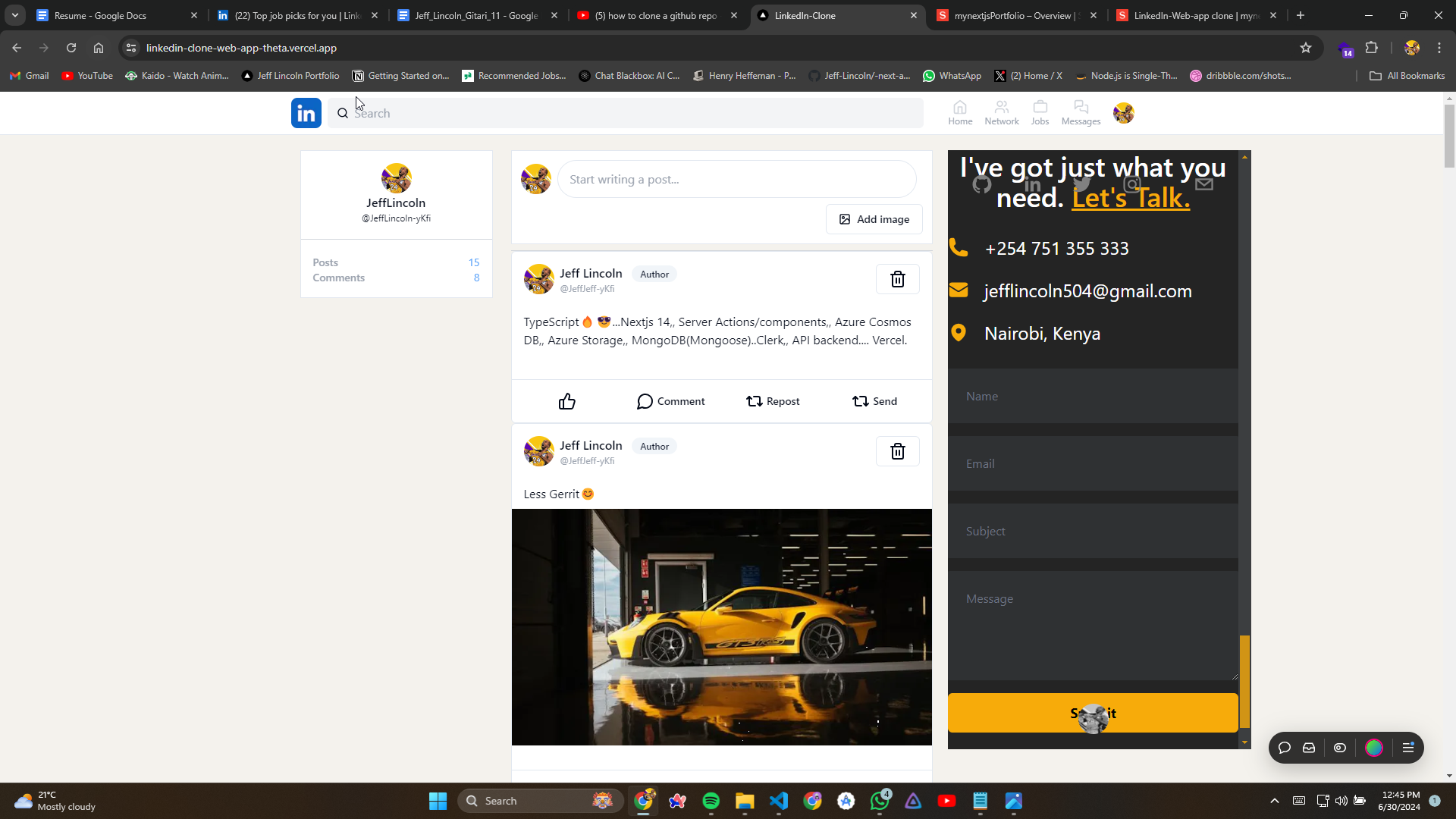1456x819 pixels.
Task: Open the Jobs navigation icon
Action: (x=1040, y=112)
